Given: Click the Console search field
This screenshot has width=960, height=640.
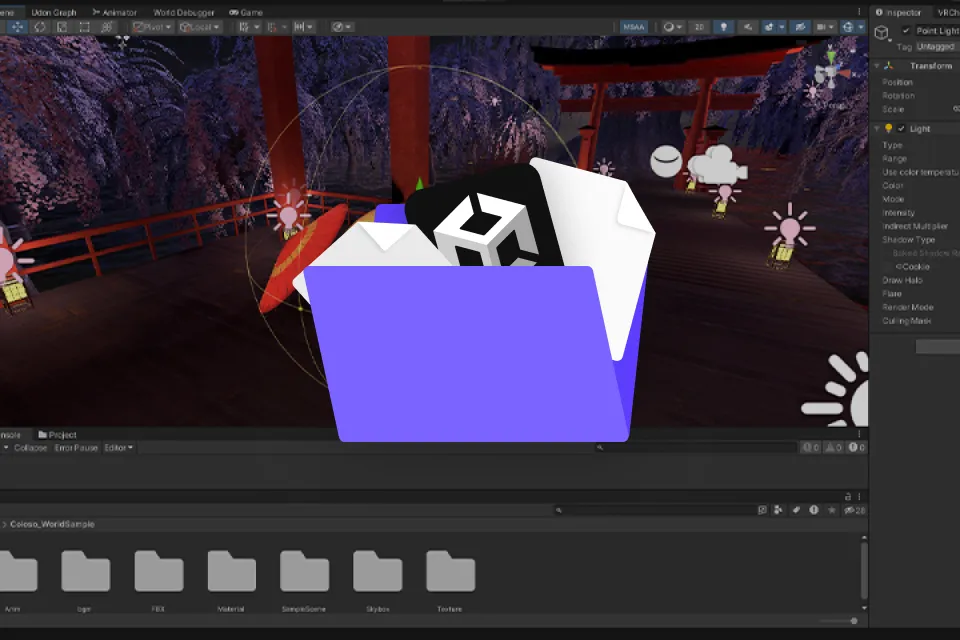Looking at the screenshot, I should click(695, 448).
